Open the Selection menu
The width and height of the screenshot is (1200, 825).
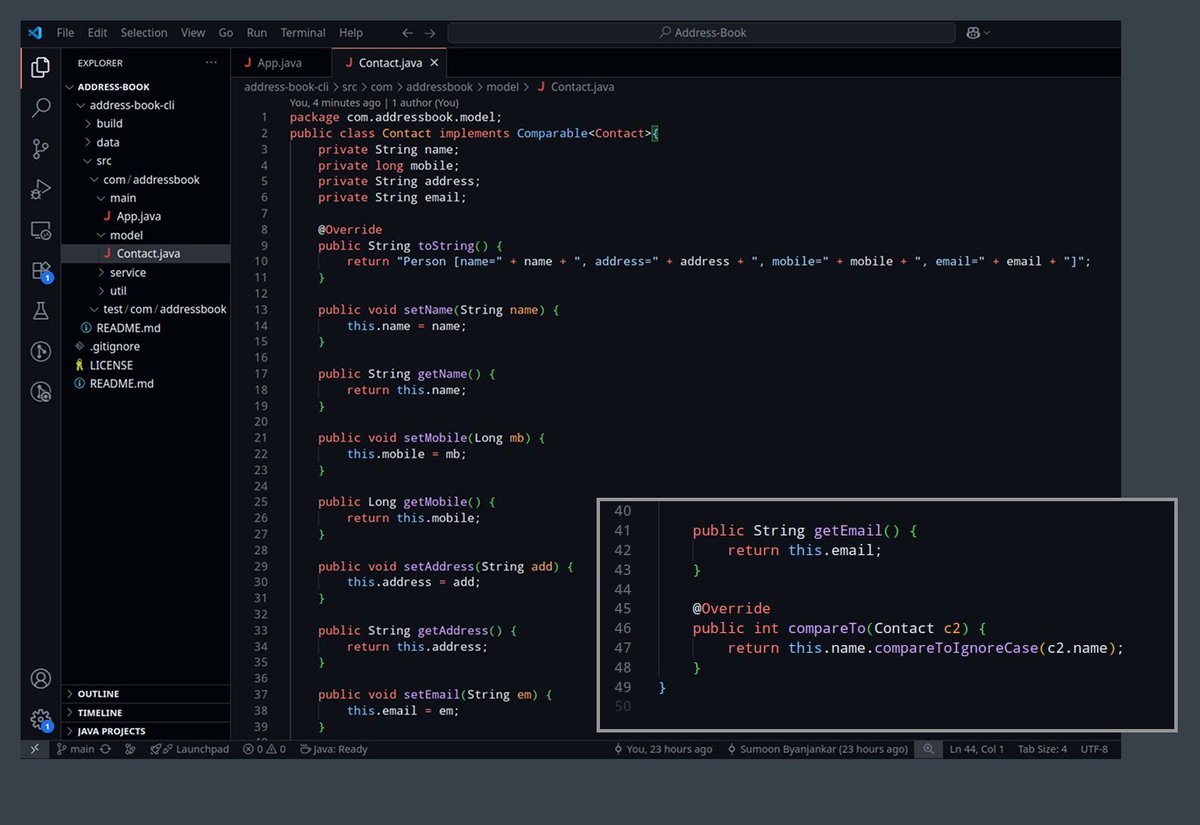pyautogui.click(x=144, y=33)
